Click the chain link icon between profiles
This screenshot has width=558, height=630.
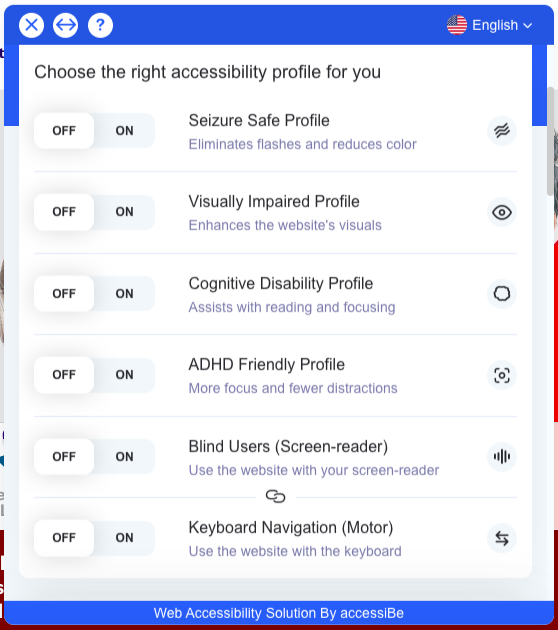pos(276,497)
